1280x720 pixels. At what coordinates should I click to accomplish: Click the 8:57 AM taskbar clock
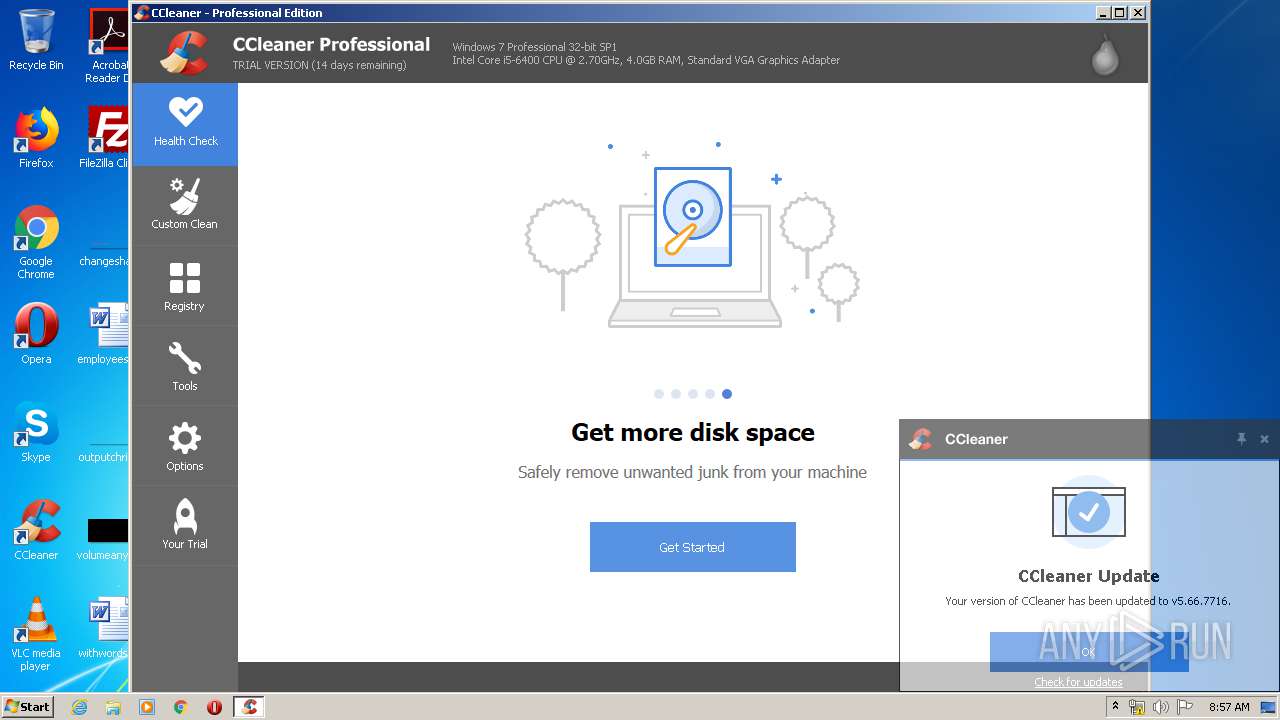1229,707
